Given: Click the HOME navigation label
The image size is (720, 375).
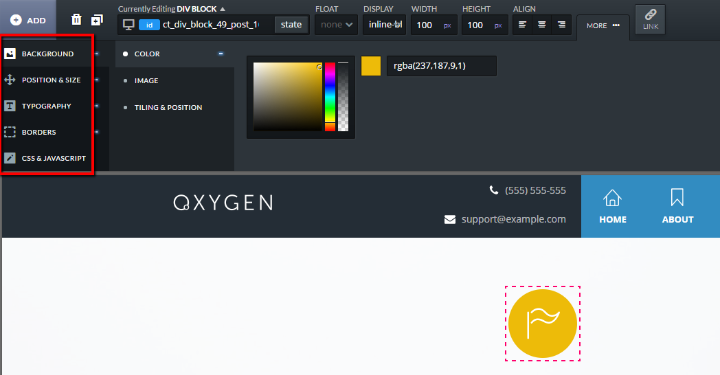Looking at the screenshot, I should (613, 219).
